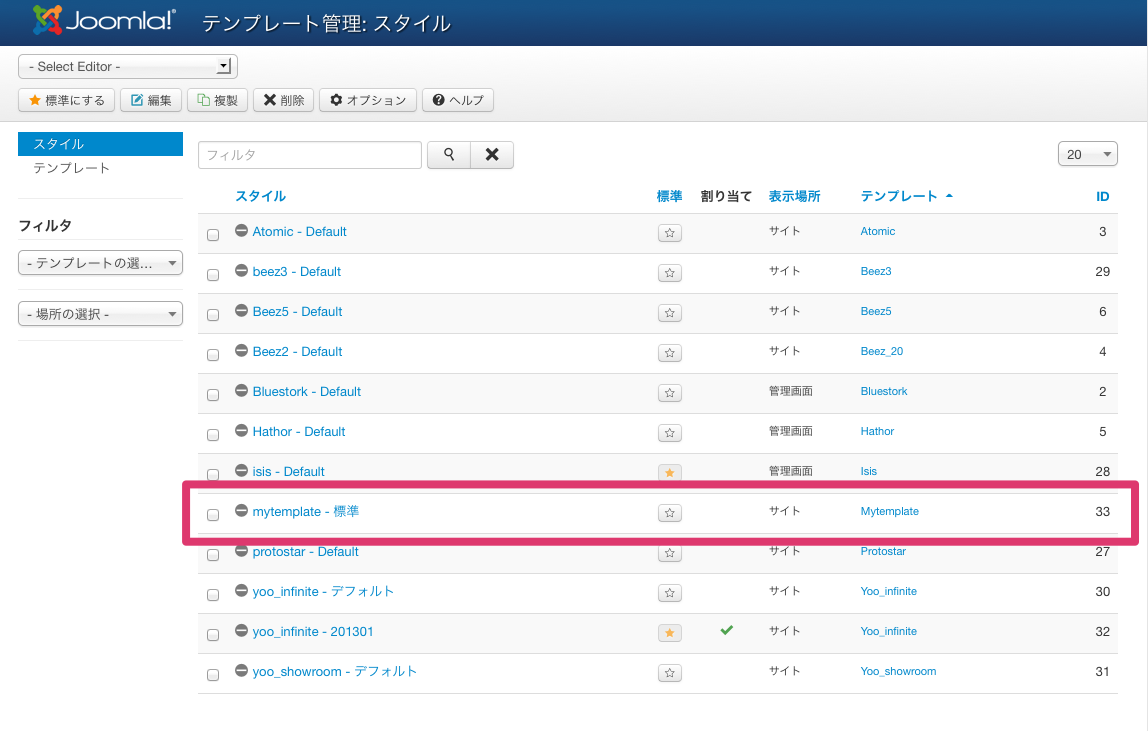This screenshot has height=731, width=1148.
Task: Change list limit using the 20 dropdown
Action: (1088, 153)
